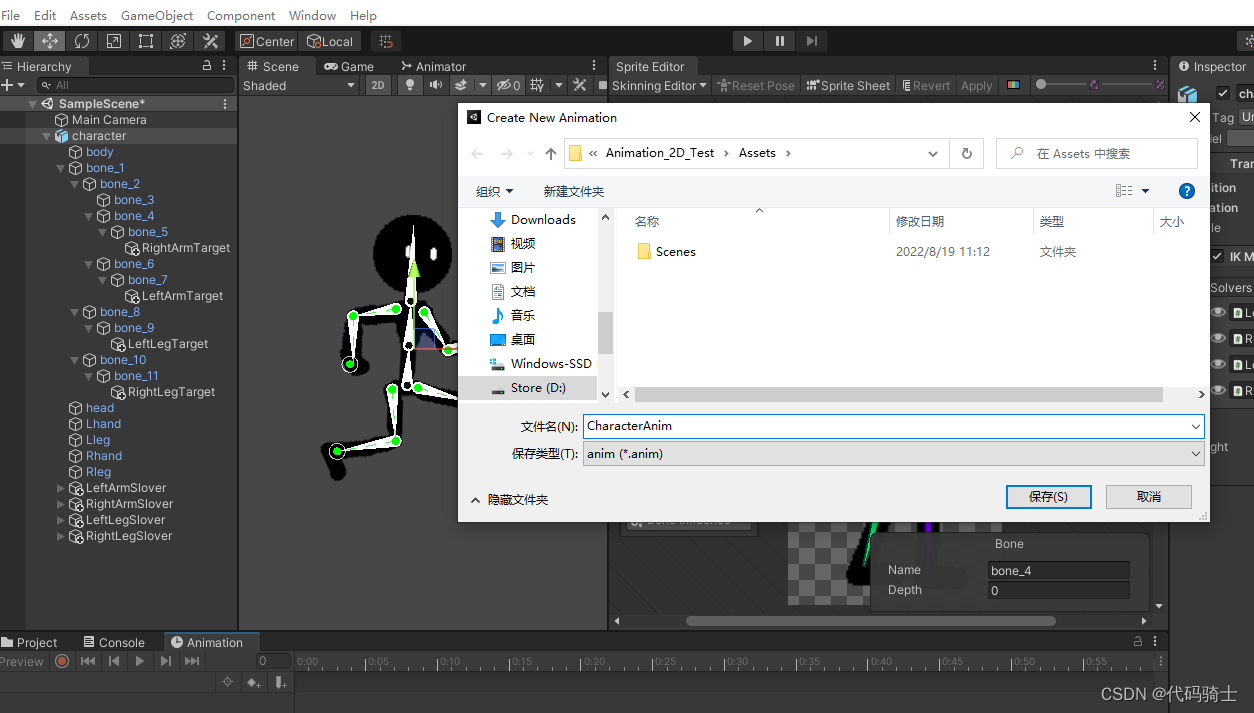Select the Rect tool
This screenshot has width=1254, height=713.
(146, 41)
